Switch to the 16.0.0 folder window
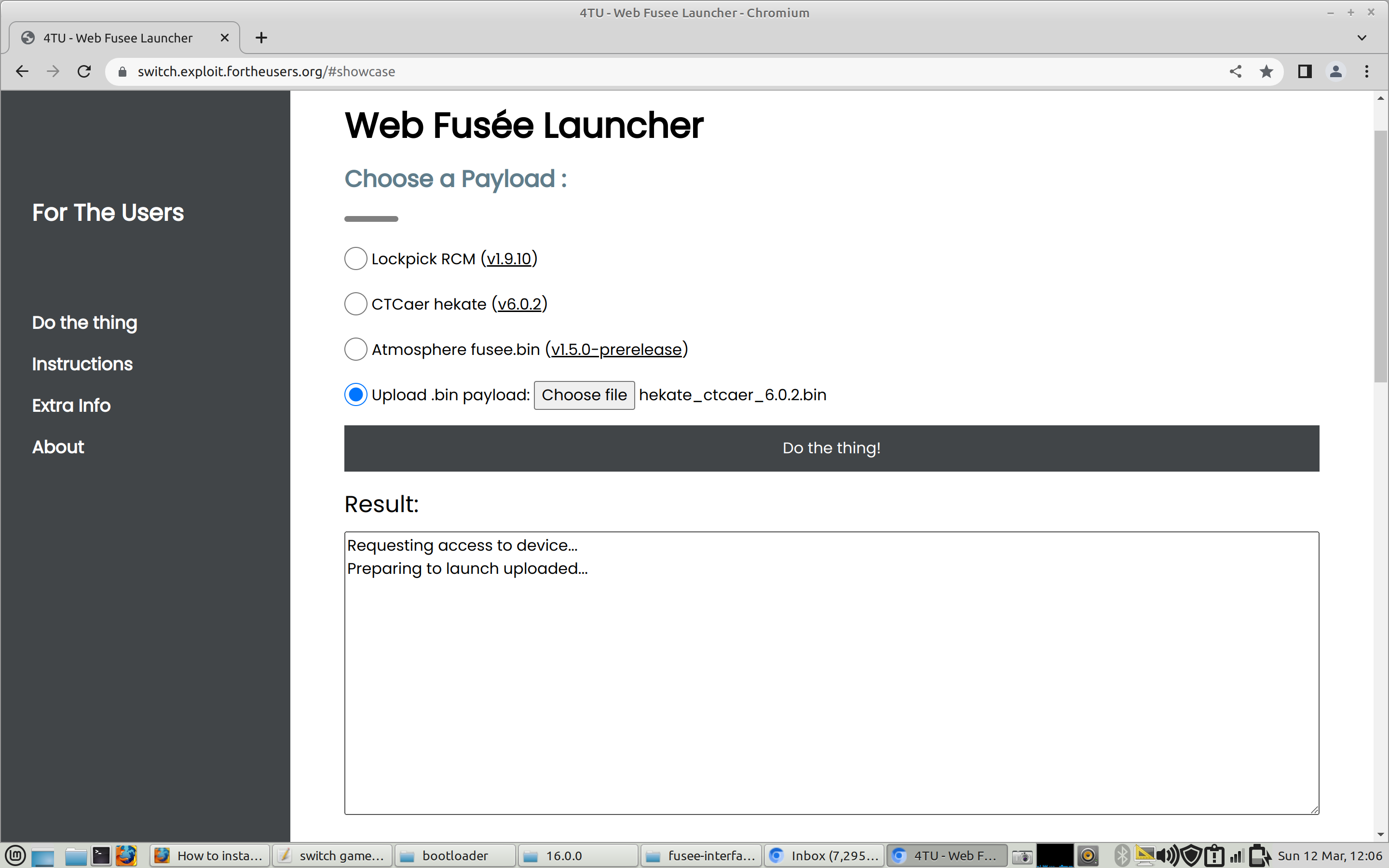 click(x=577, y=856)
